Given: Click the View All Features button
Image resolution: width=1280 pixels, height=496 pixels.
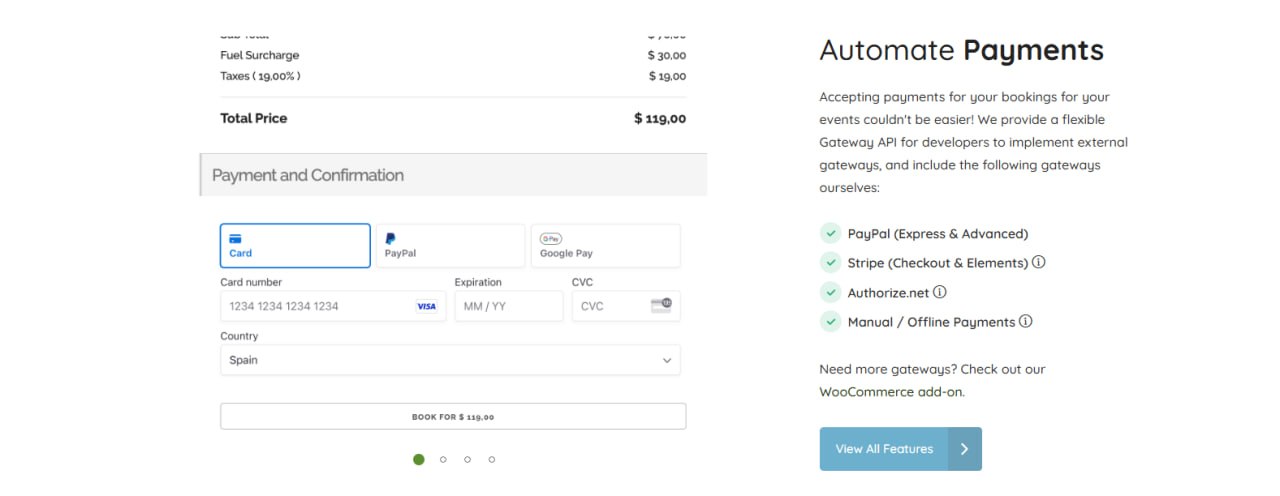Looking at the screenshot, I should 900,449.
